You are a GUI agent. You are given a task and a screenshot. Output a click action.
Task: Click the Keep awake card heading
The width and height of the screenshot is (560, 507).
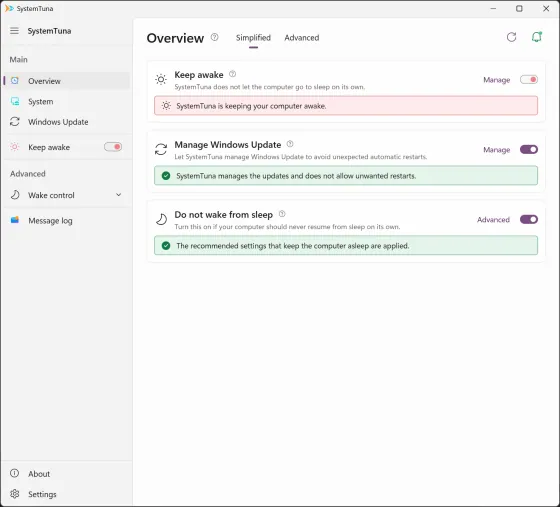coord(199,75)
